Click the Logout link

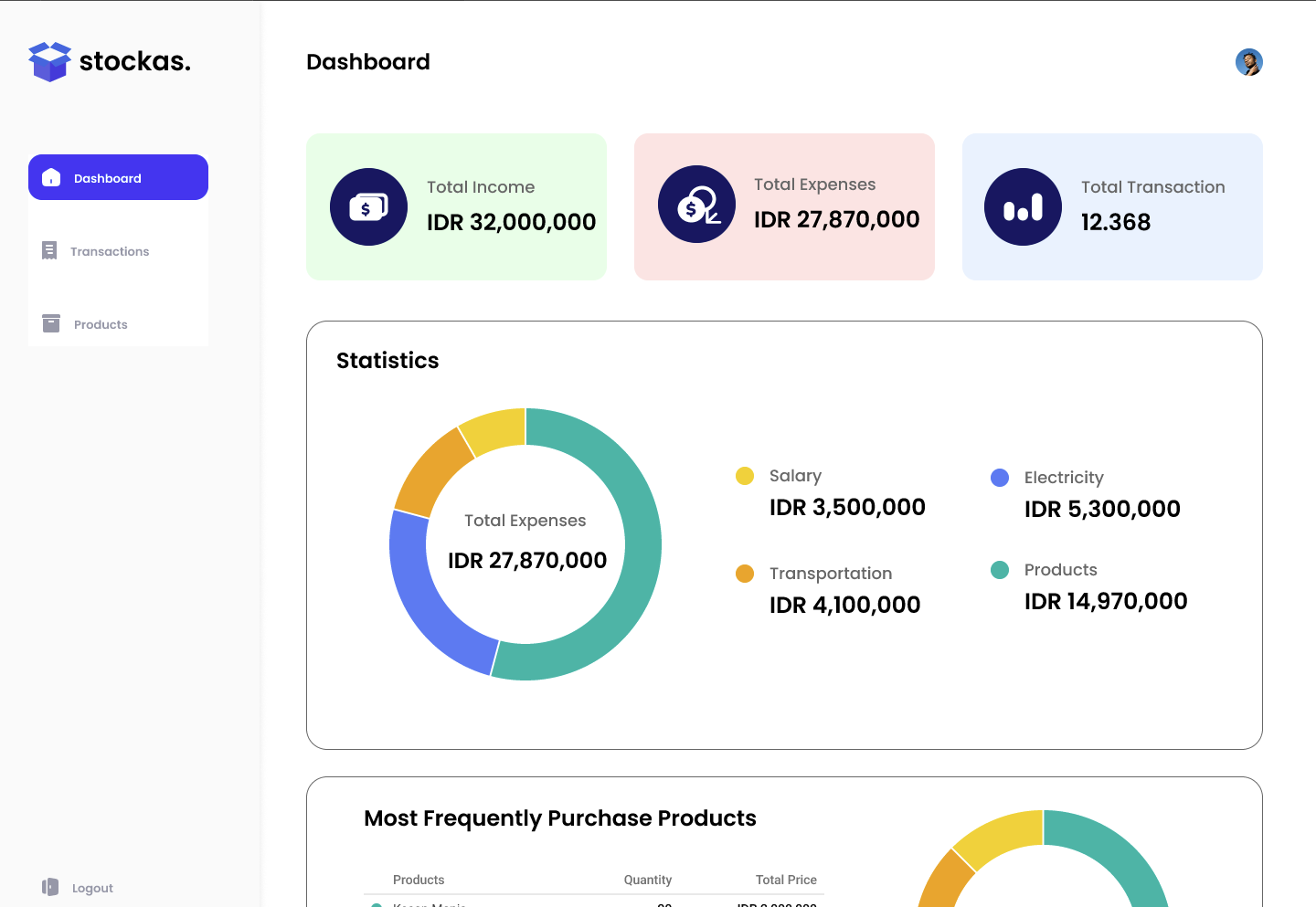point(92,888)
